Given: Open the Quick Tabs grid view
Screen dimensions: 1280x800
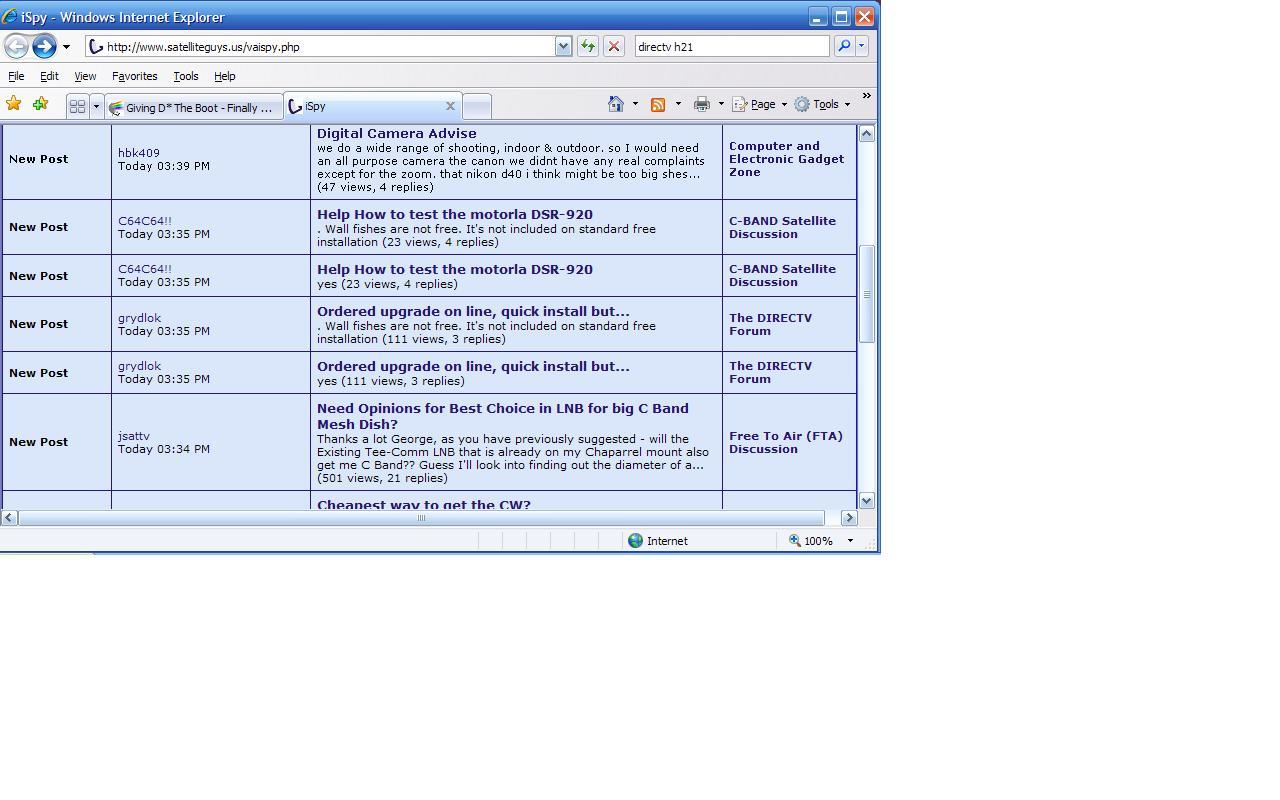Looking at the screenshot, I should pos(77,106).
